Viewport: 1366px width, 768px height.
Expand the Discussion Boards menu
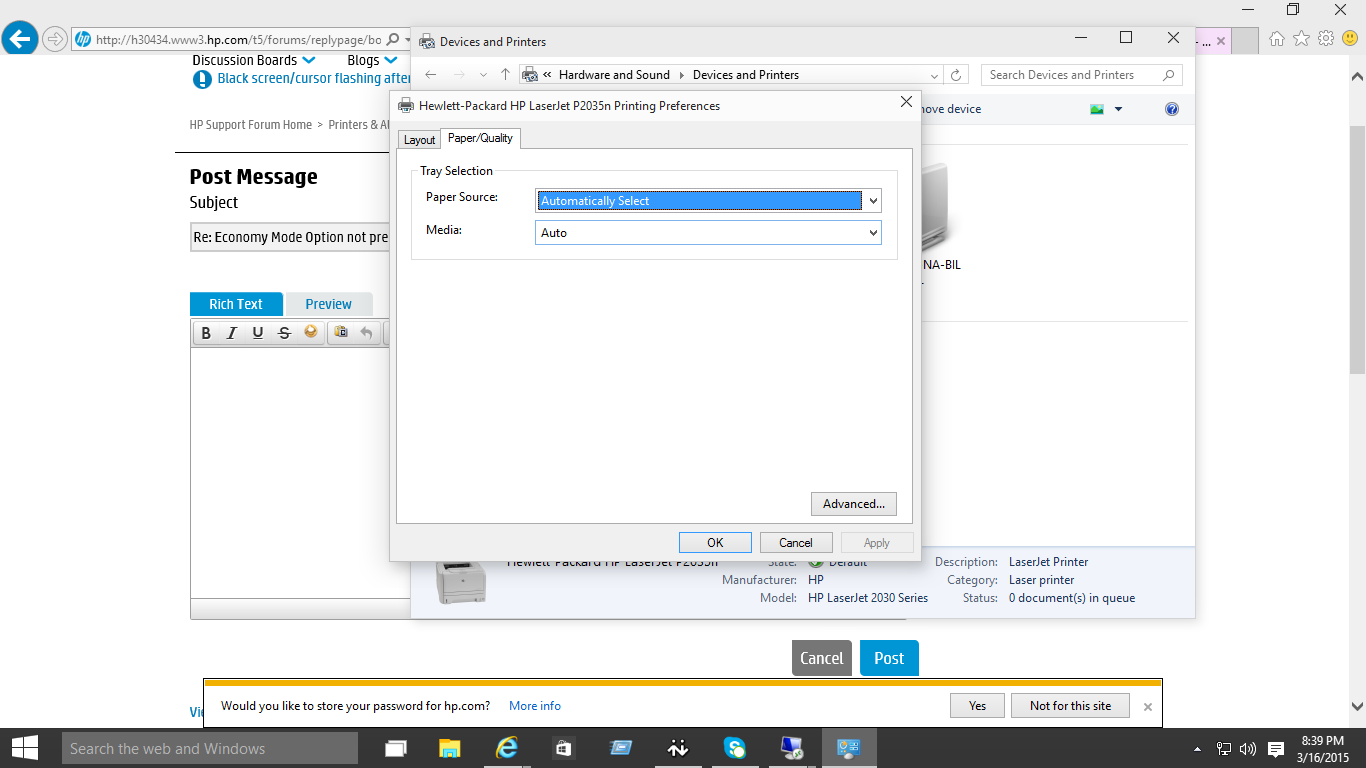[x=309, y=60]
